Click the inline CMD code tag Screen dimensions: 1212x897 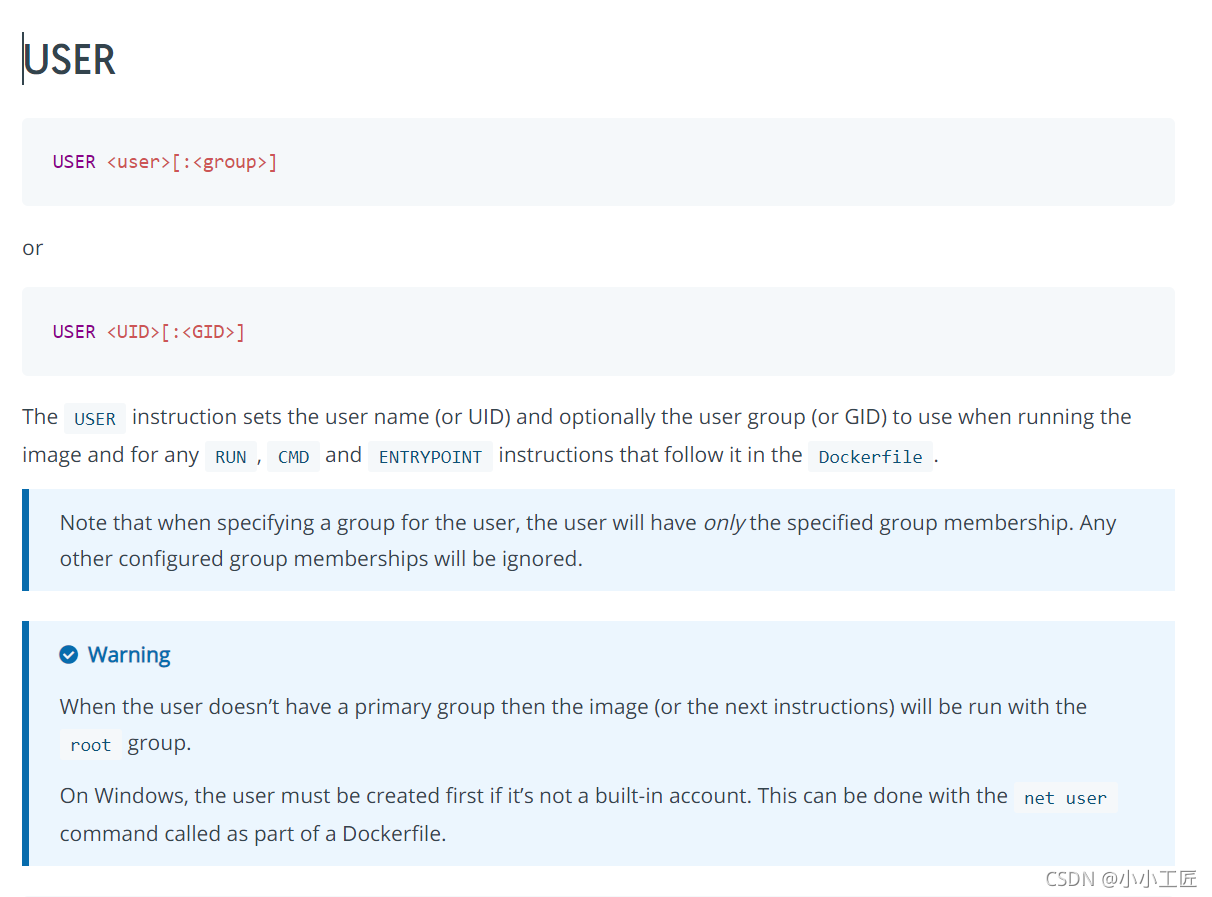point(294,457)
